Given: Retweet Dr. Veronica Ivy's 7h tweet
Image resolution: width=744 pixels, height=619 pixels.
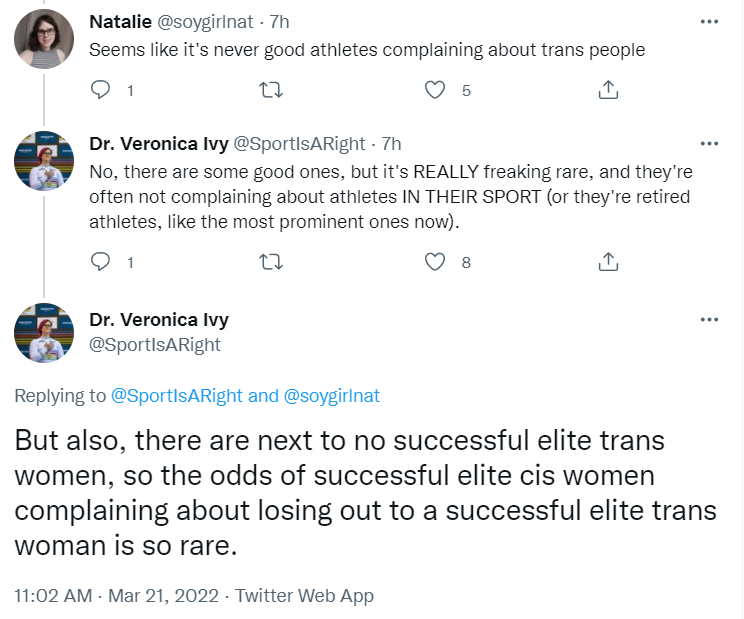Looking at the screenshot, I should (271, 262).
